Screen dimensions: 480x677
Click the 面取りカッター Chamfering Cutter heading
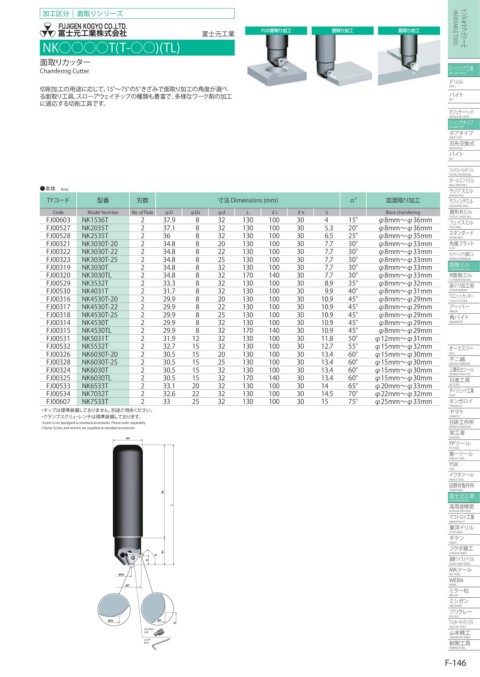pyautogui.click(x=65, y=66)
